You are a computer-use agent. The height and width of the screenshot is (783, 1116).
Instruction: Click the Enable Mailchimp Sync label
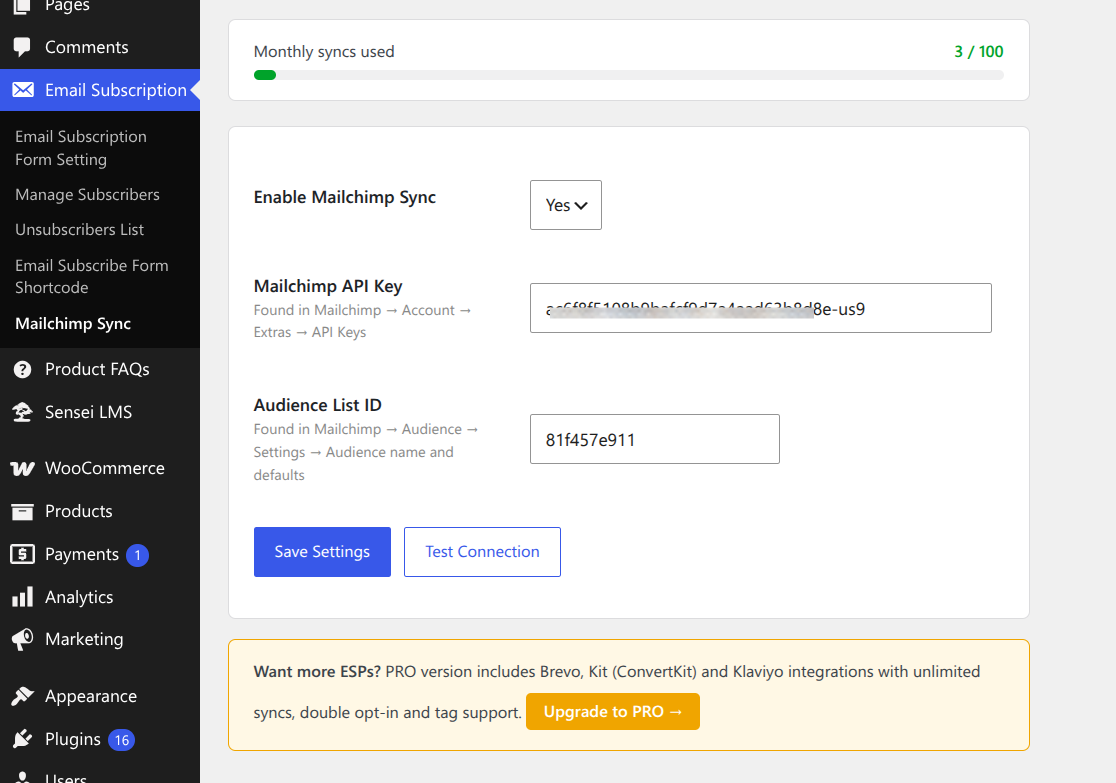(345, 197)
